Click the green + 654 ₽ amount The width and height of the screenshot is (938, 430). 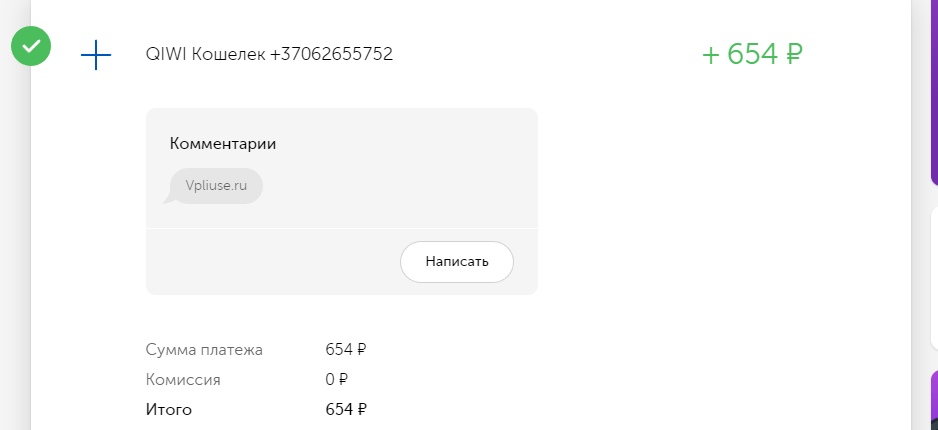[752, 54]
